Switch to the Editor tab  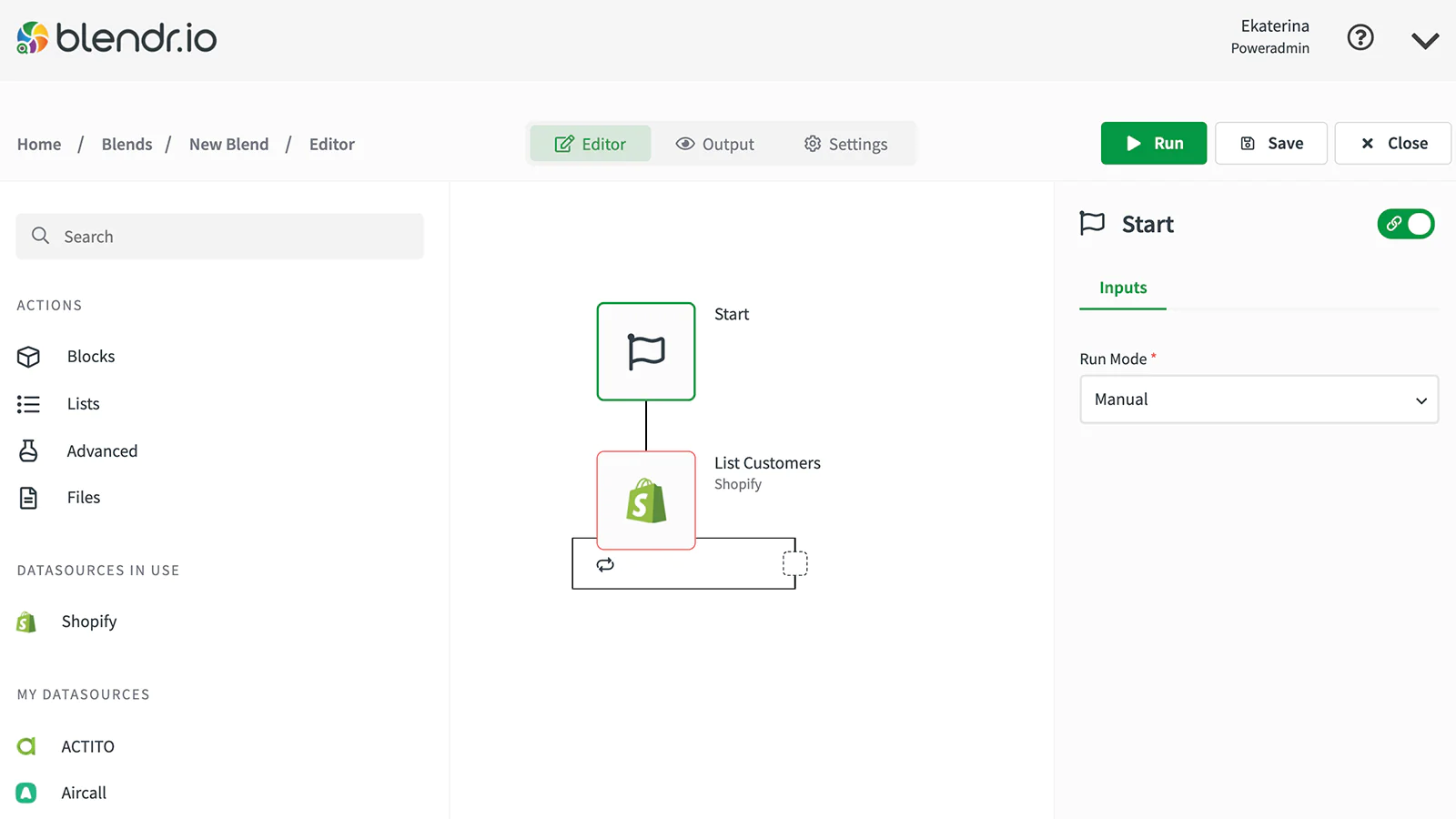pos(591,144)
